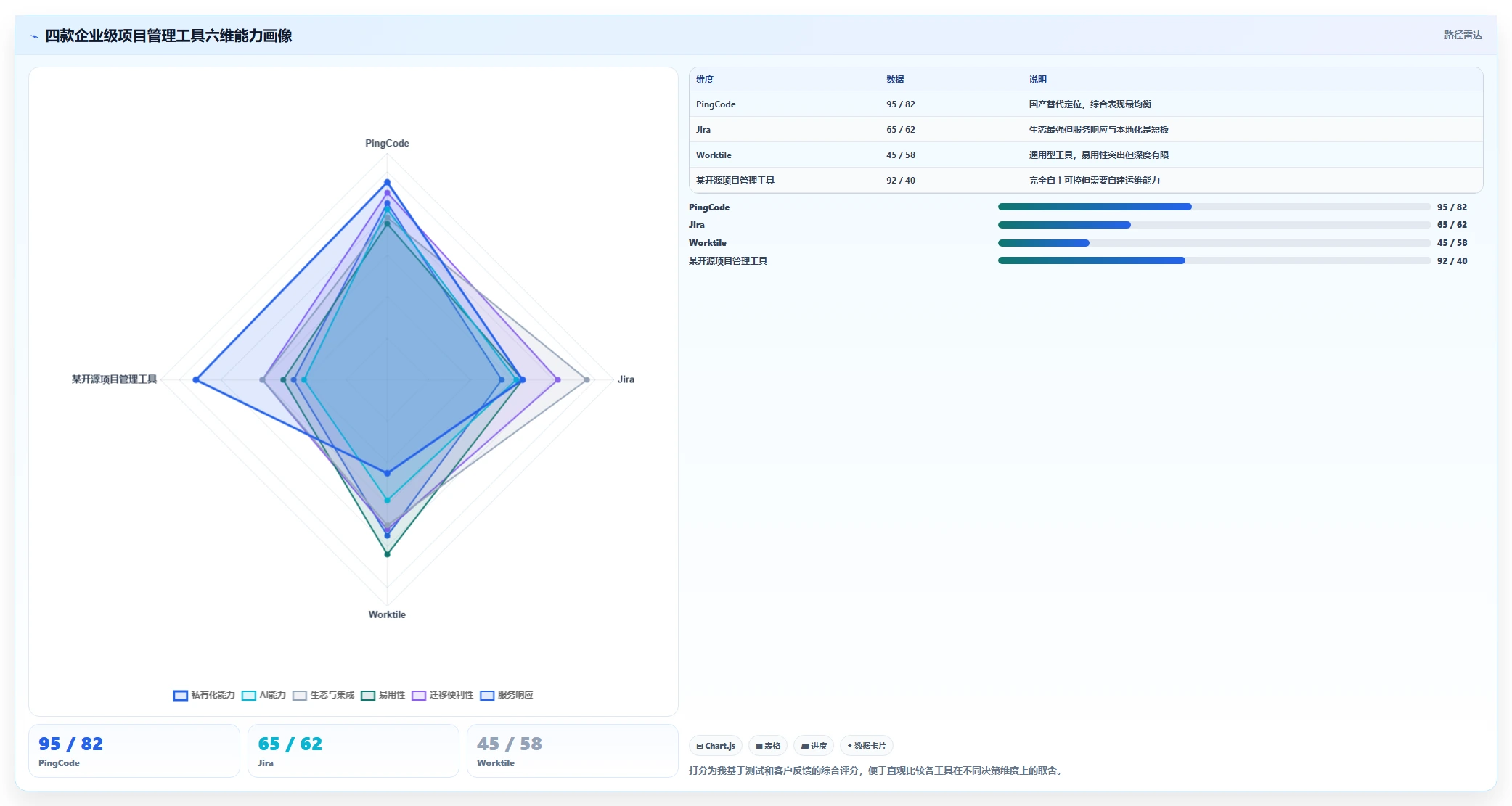Click the 数据 column header

click(895, 80)
